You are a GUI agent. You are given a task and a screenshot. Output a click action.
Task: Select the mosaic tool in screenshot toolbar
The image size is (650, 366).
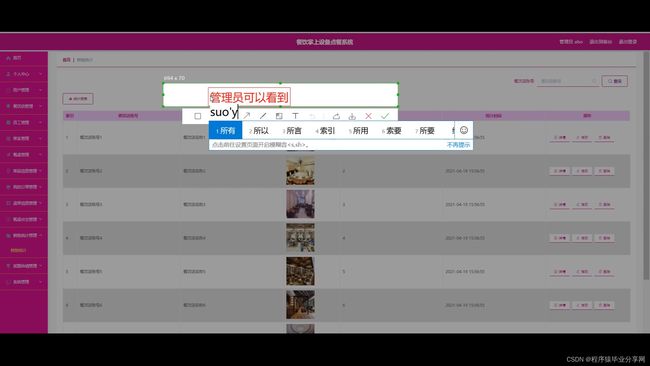coord(279,116)
